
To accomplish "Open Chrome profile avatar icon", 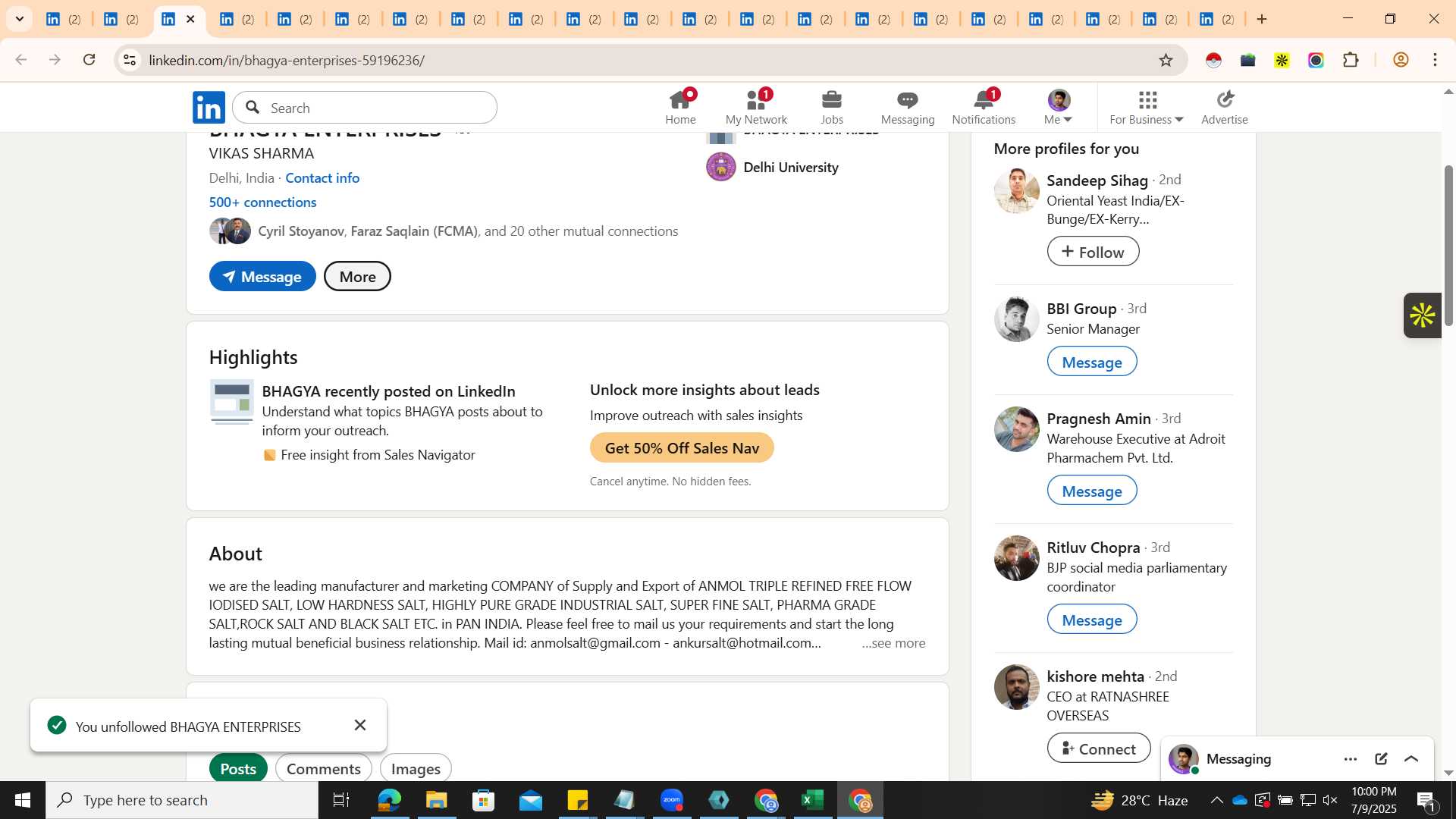I will (x=1401, y=60).
